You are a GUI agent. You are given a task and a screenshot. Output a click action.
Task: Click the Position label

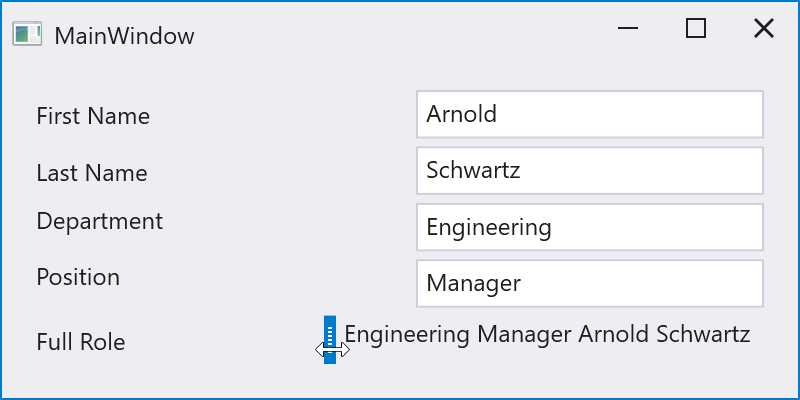[x=78, y=277]
